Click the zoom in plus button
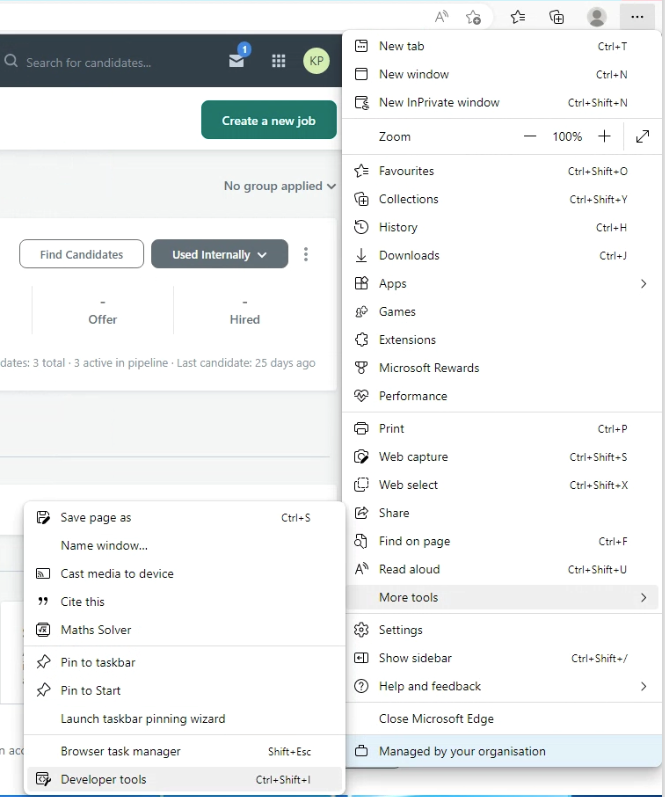Viewport: 665px width, 797px height. (x=604, y=136)
